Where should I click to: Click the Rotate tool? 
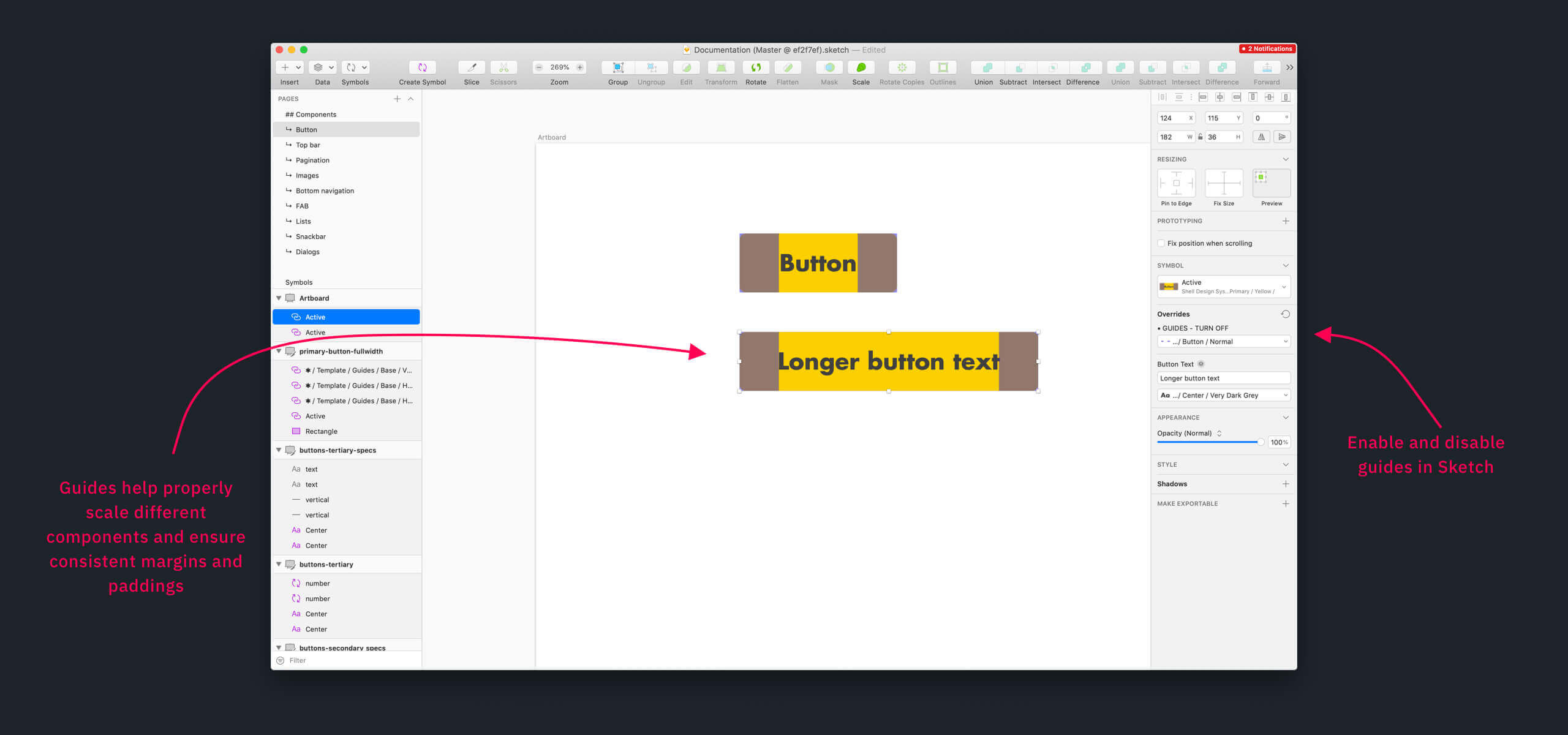[x=756, y=67]
